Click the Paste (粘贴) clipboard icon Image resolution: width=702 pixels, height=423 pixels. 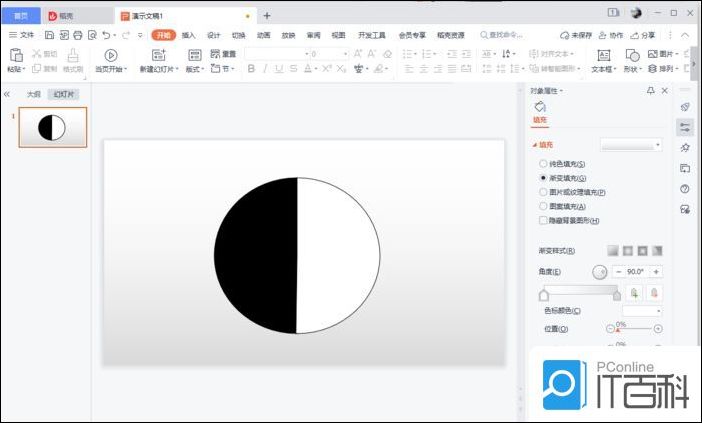[15, 55]
